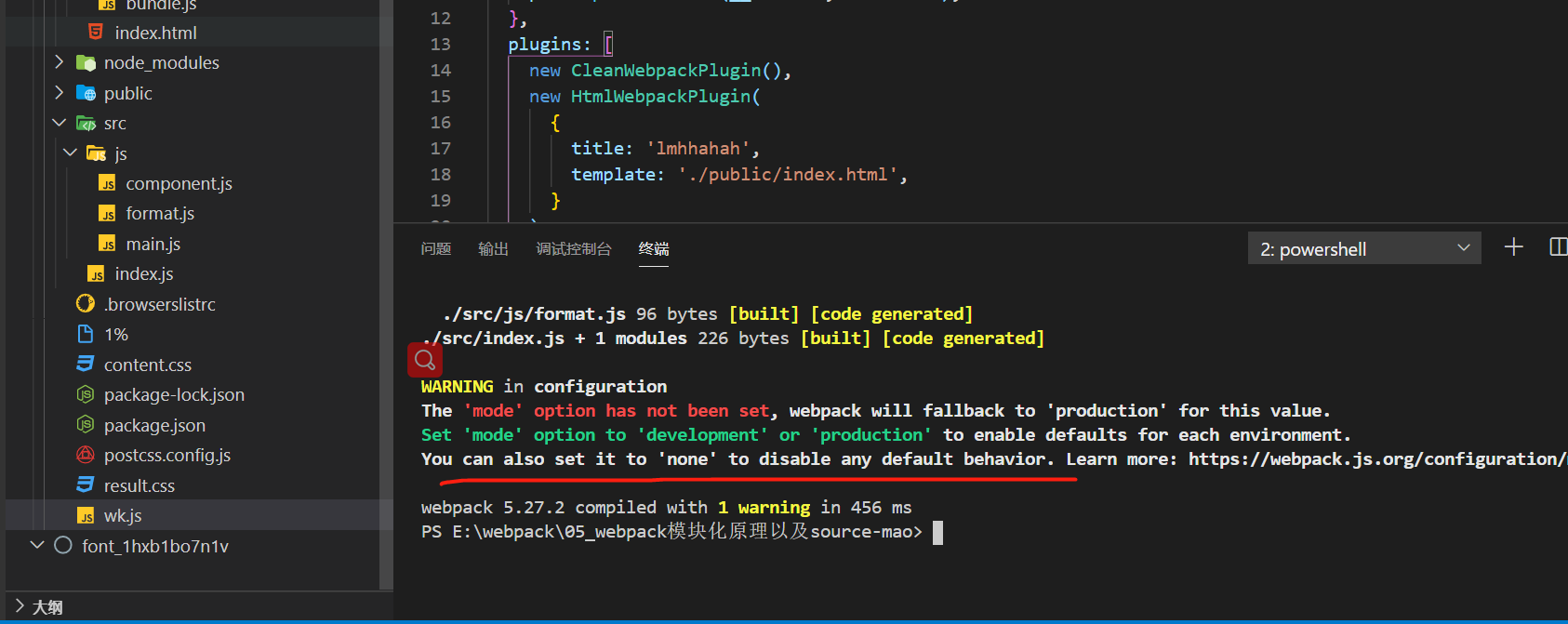
Task: Expand the public folder chevron
Action: (x=60, y=93)
